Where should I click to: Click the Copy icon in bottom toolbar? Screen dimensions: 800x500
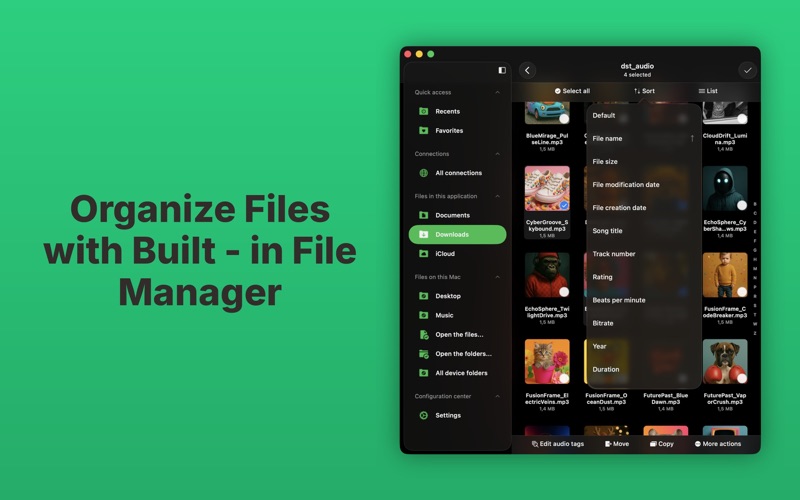click(x=653, y=444)
